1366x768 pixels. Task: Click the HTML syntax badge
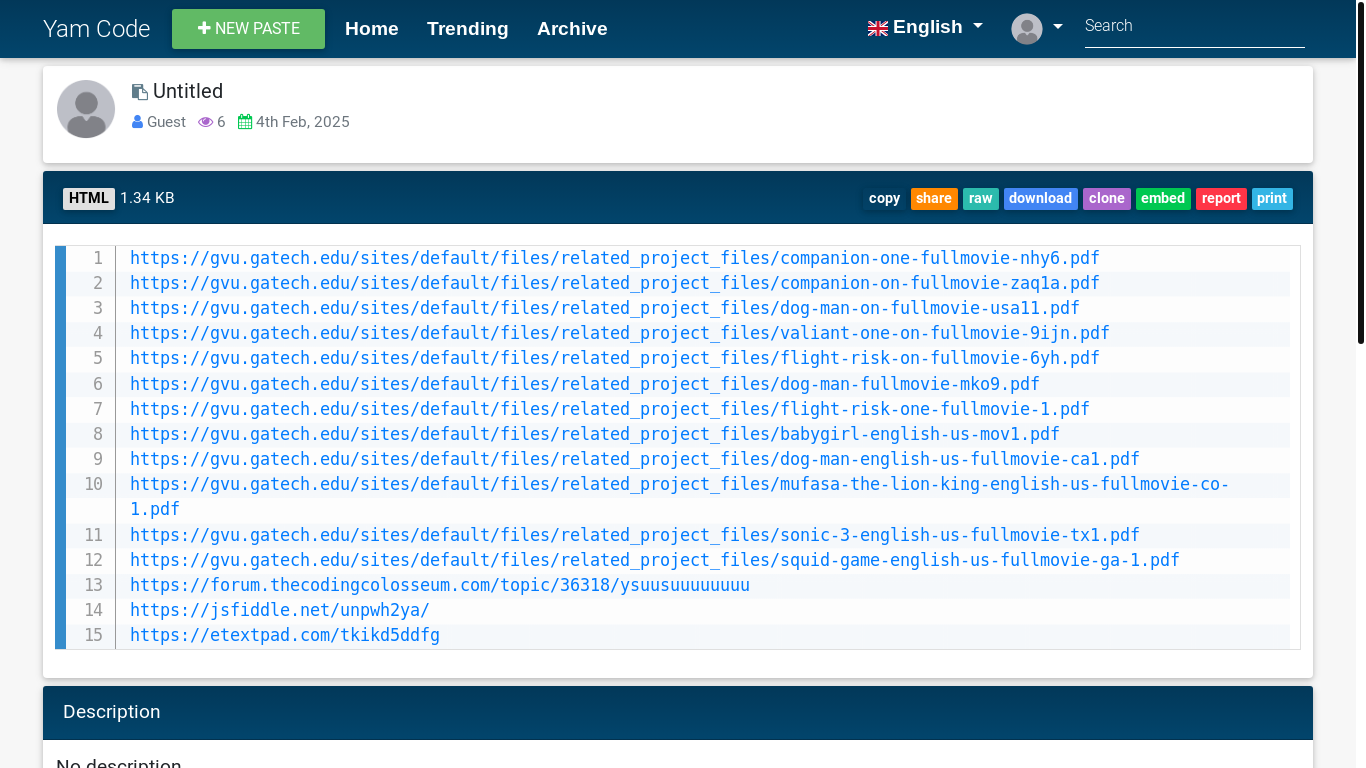(x=89, y=198)
